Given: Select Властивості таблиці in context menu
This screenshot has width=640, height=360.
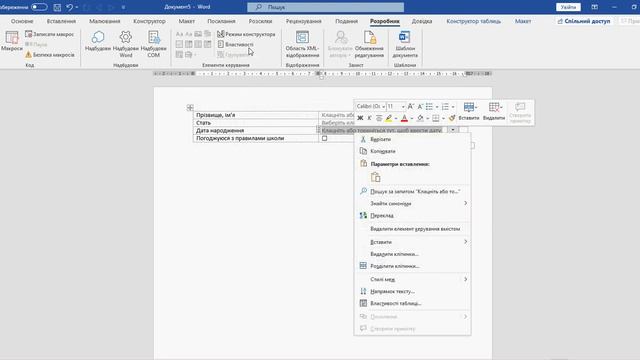Looking at the screenshot, I should pyautogui.click(x=413, y=303).
